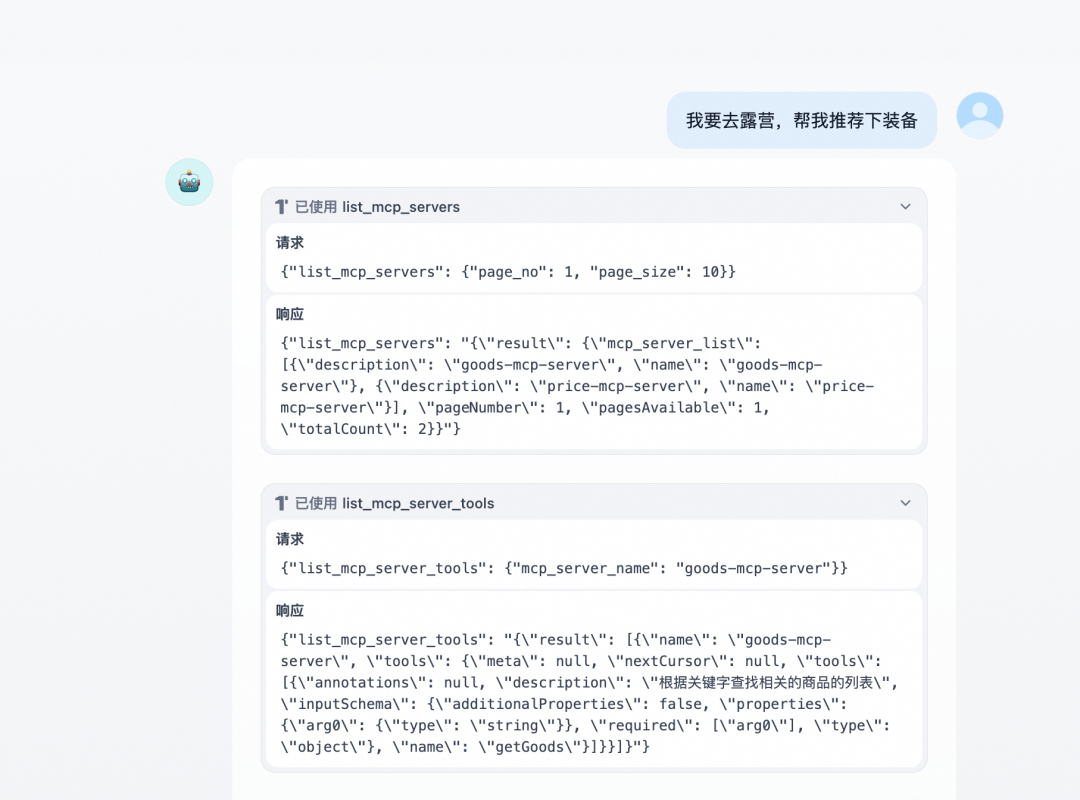1080x800 pixels.
Task: Select the robot emoji in the assistant avatar
Action: point(189,182)
